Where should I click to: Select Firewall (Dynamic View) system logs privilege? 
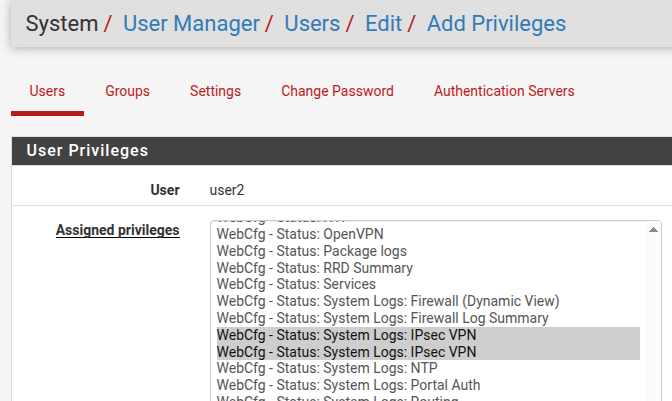(x=387, y=301)
